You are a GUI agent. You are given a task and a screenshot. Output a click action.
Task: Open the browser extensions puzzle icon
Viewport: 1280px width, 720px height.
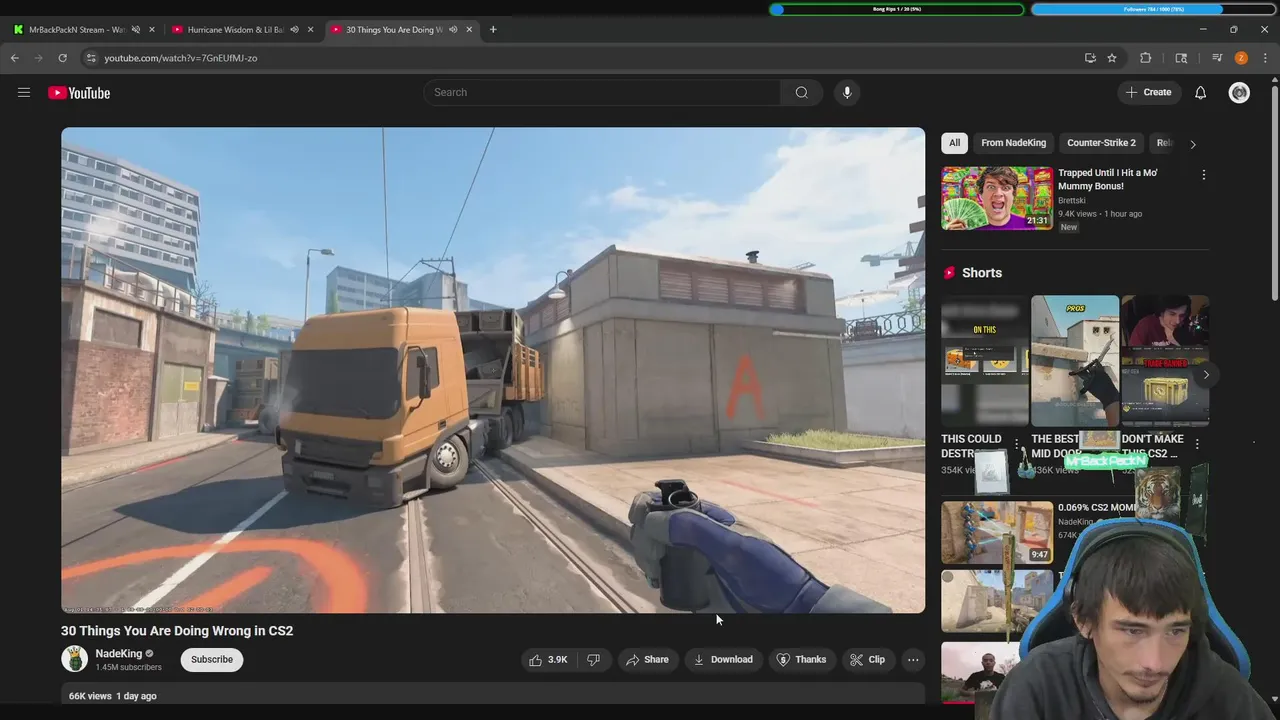click(1146, 58)
